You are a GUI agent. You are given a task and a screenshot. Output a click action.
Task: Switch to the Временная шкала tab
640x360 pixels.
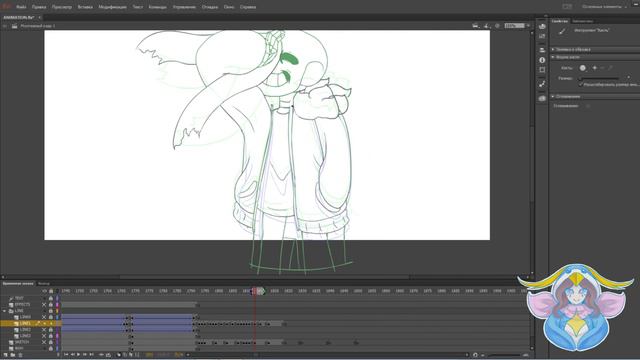(x=18, y=283)
